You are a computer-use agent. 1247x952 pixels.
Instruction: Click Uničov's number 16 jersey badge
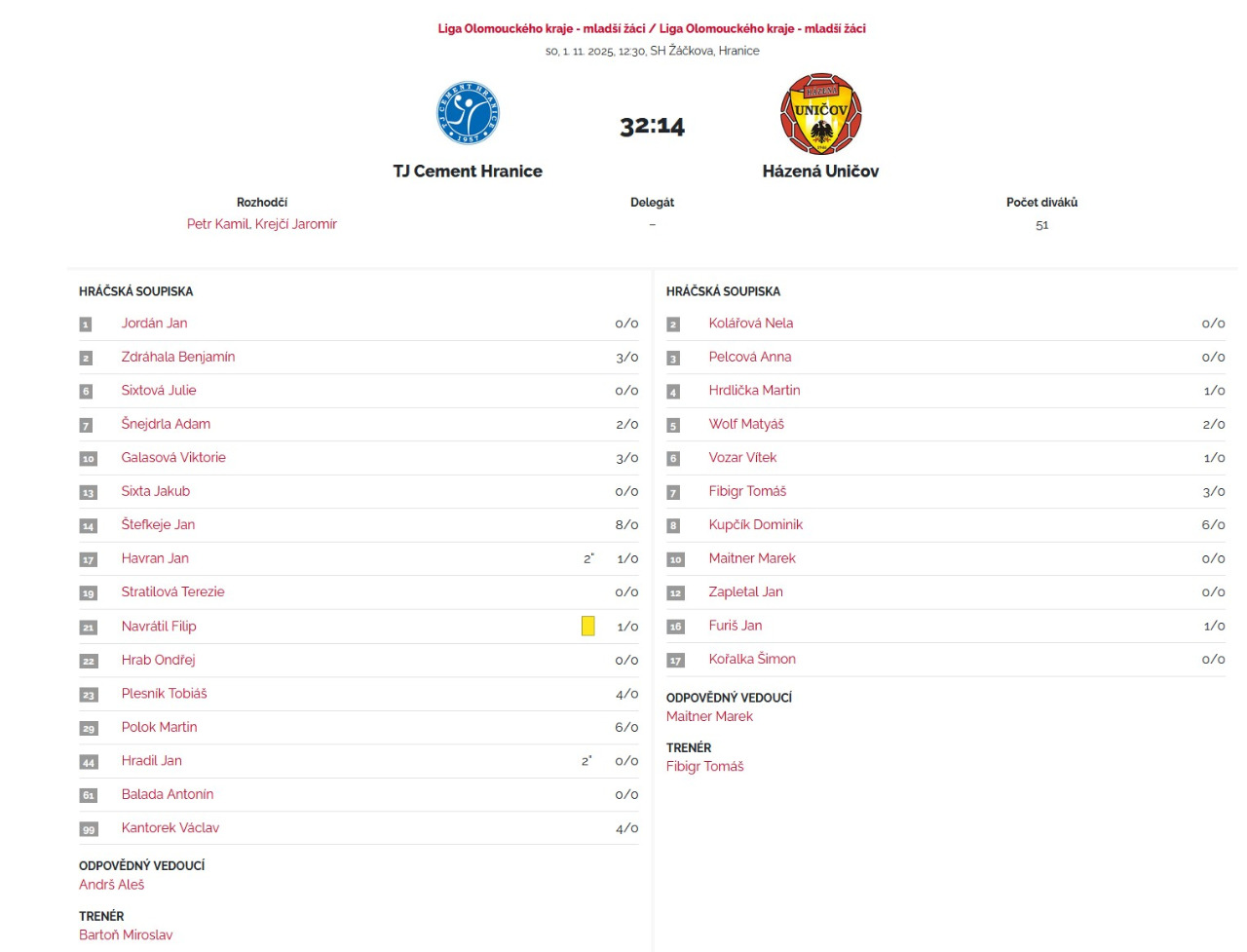675,627
